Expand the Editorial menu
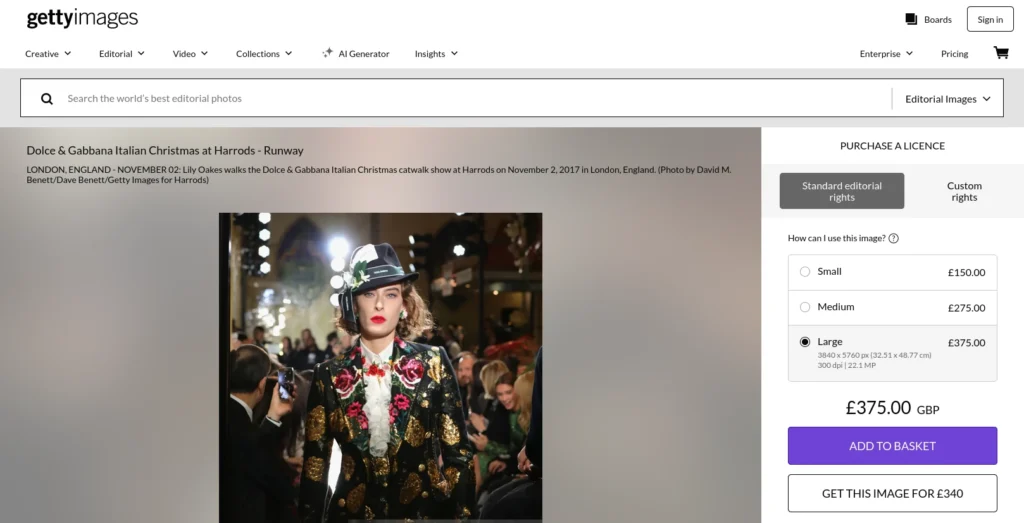Viewport: 1024px width, 523px height. pos(122,54)
